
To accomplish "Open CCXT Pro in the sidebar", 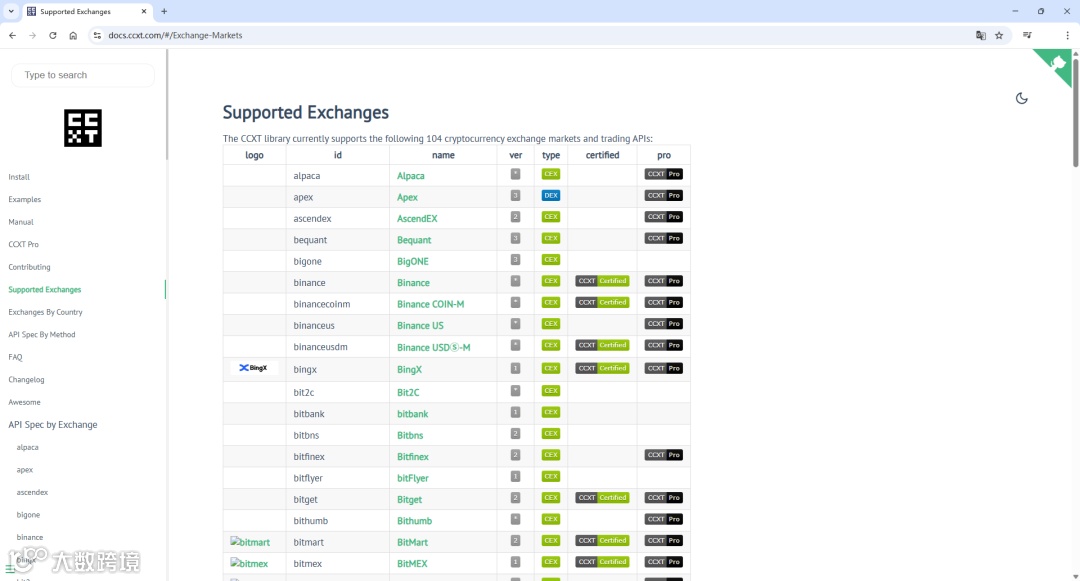I will coord(23,244).
